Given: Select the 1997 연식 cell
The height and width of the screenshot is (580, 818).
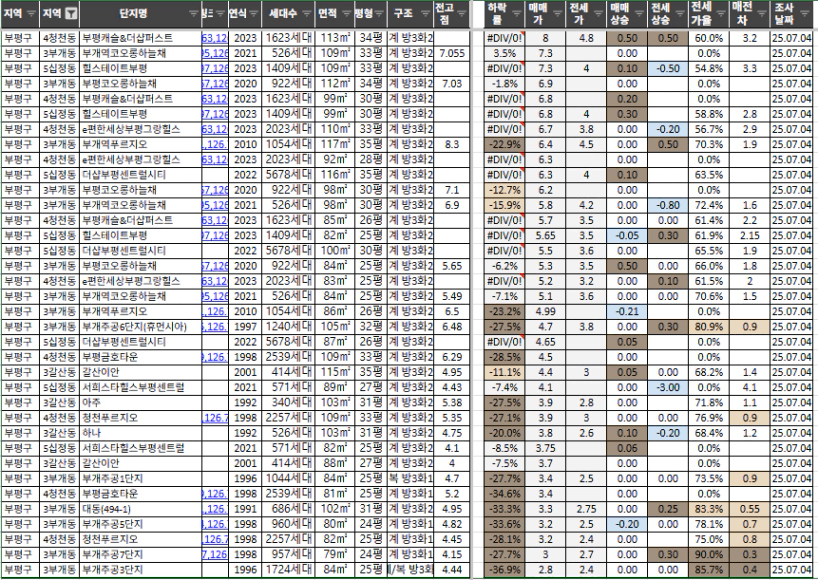Looking at the screenshot, I should pyautogui.click(x=245, y=327).
